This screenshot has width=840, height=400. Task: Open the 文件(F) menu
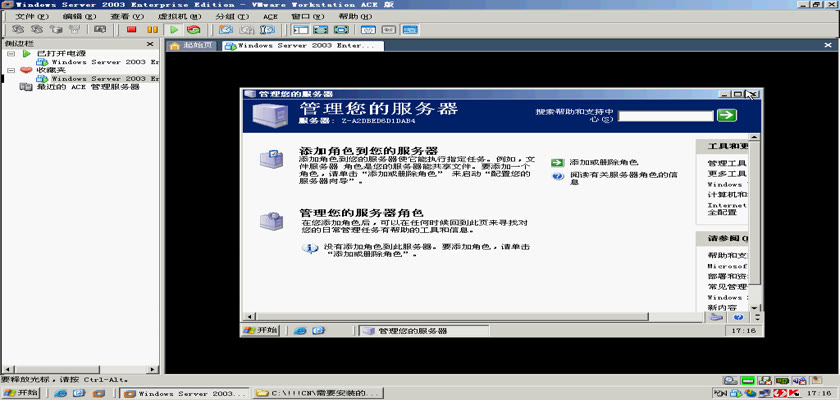[31, 17]
